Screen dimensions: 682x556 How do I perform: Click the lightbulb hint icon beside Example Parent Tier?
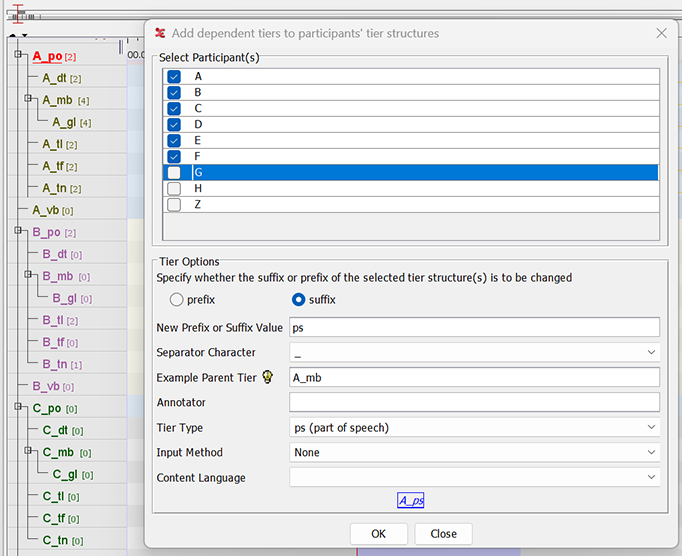pyautogui.click(x=267, y=377)
